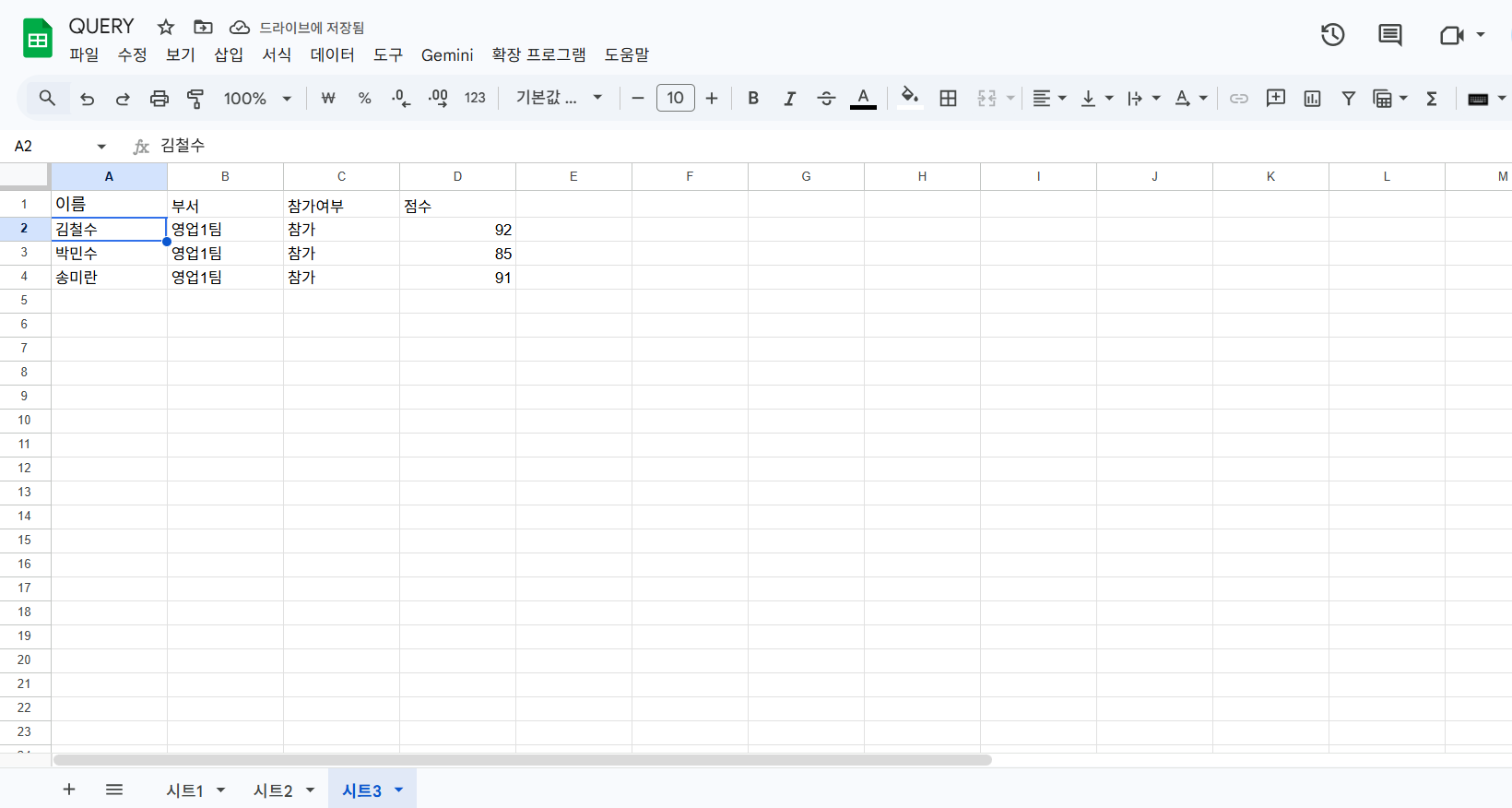
Task: Click the functions sigma icon
Action: [x=1432, y=99]
